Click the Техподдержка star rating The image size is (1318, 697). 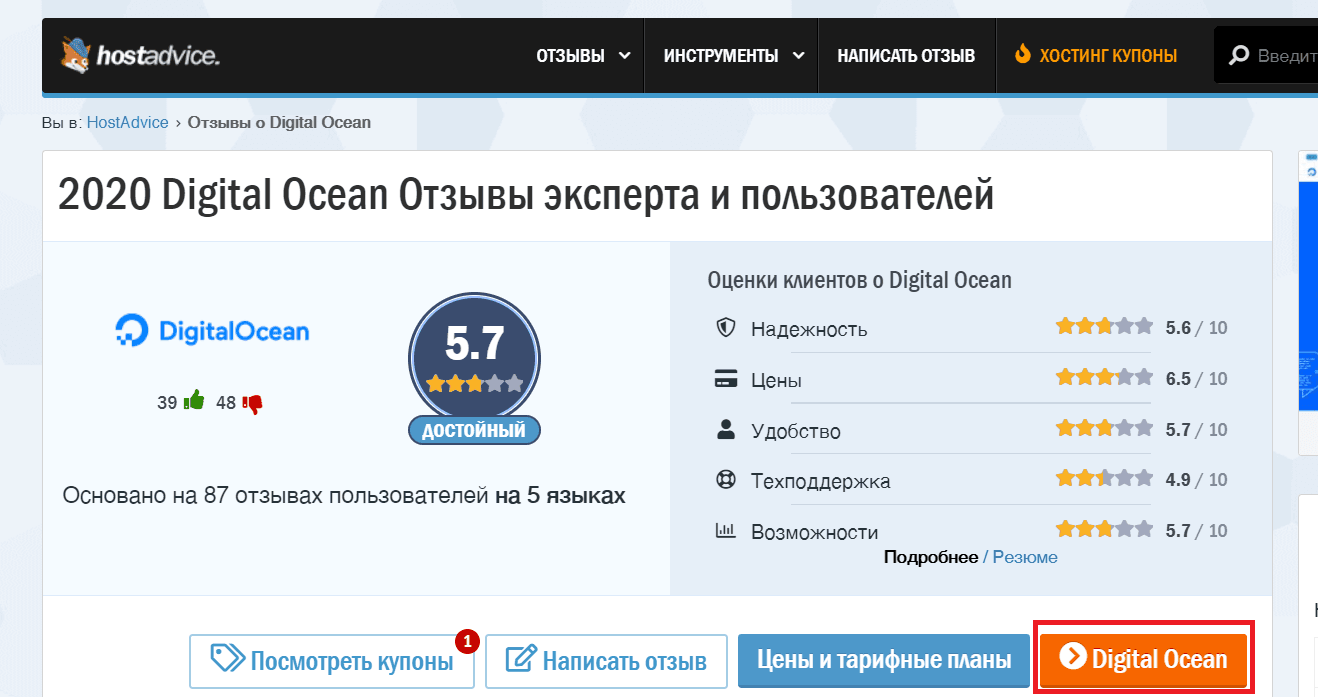tap(1104, 478)
